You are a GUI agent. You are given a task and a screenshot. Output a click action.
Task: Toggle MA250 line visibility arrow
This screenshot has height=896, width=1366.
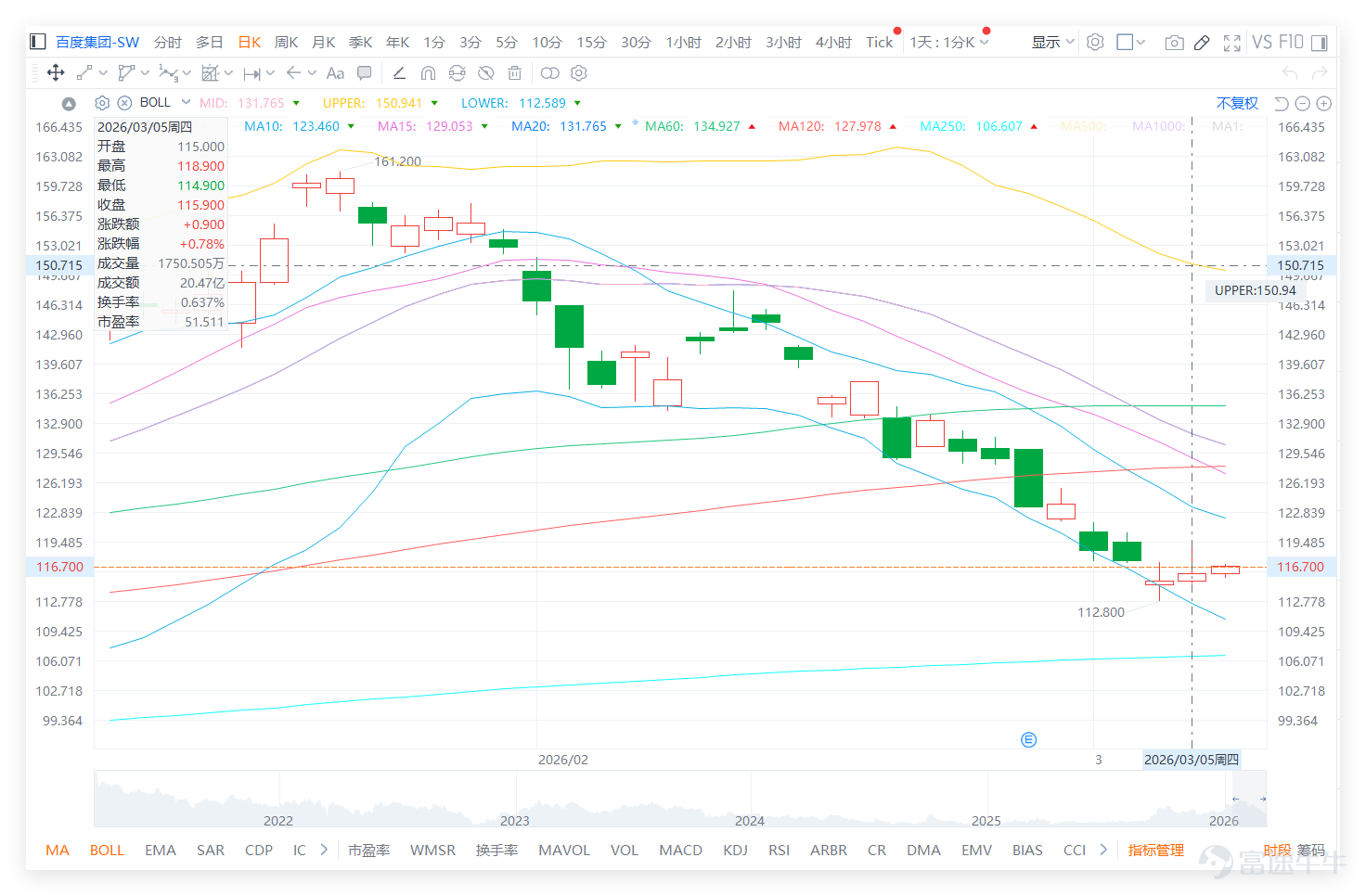[x=1034, y=126]
